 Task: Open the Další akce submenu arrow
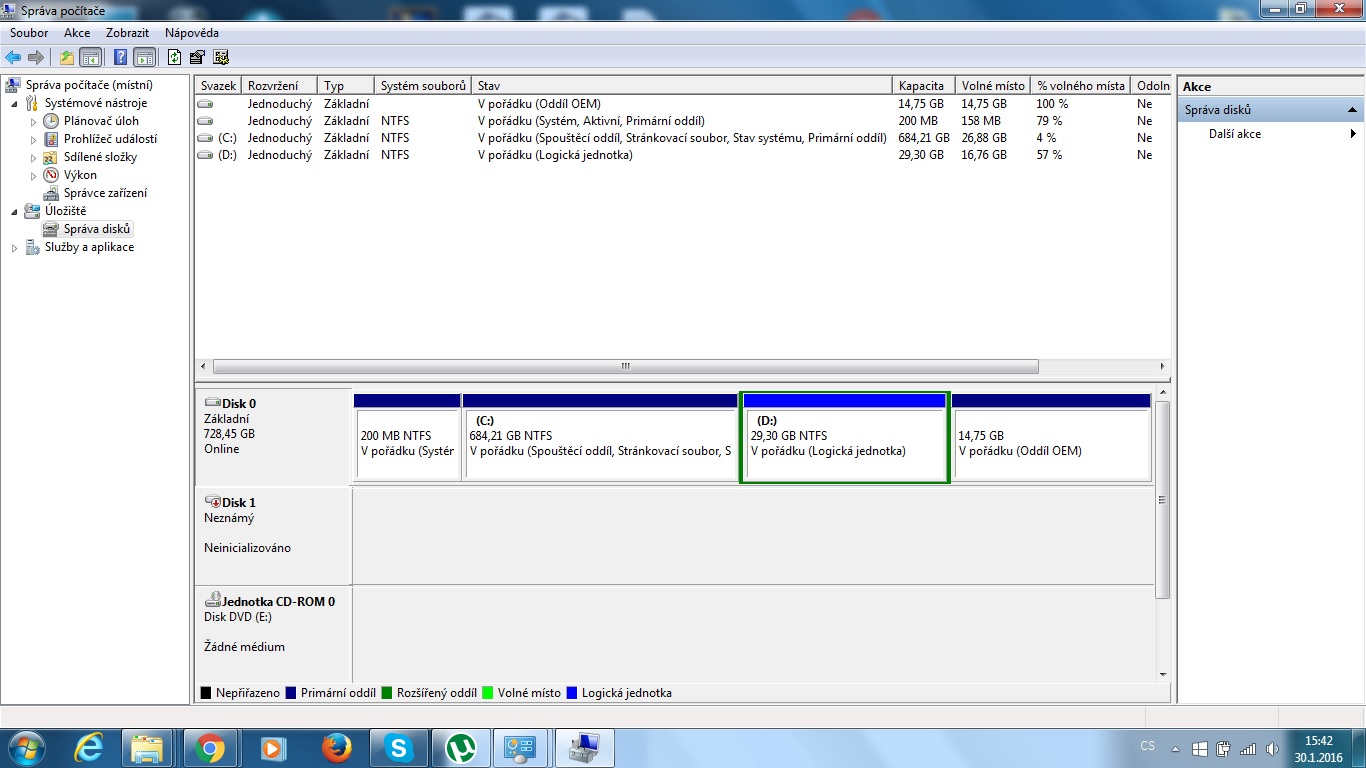[x=1353, y=134]
